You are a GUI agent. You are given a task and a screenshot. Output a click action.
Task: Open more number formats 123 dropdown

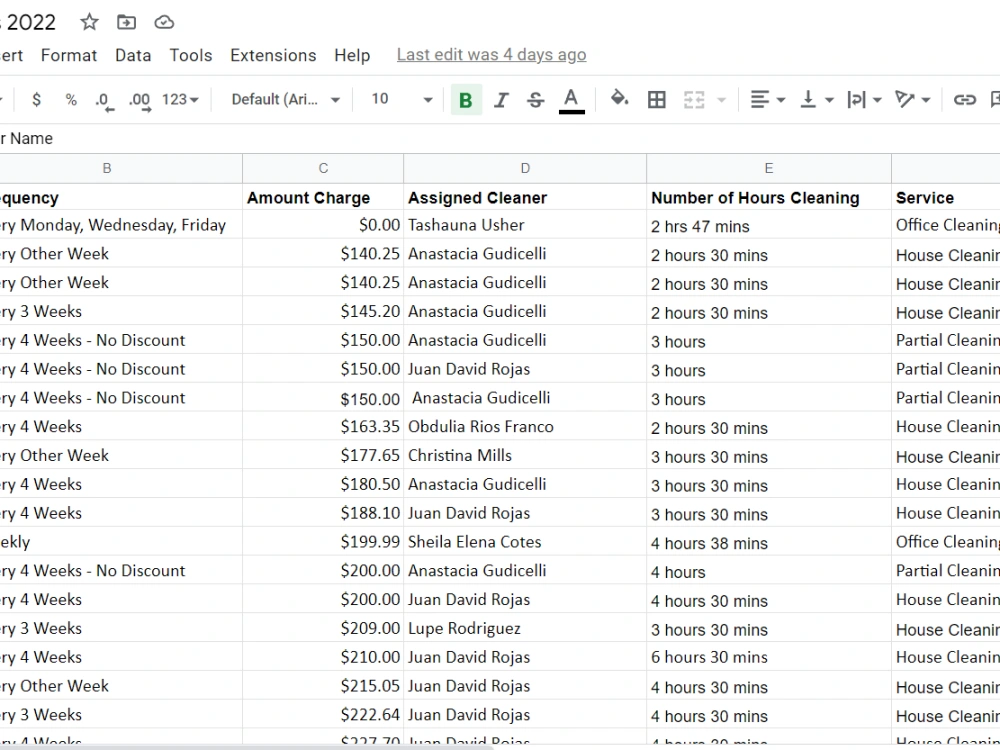click(180, 99)
